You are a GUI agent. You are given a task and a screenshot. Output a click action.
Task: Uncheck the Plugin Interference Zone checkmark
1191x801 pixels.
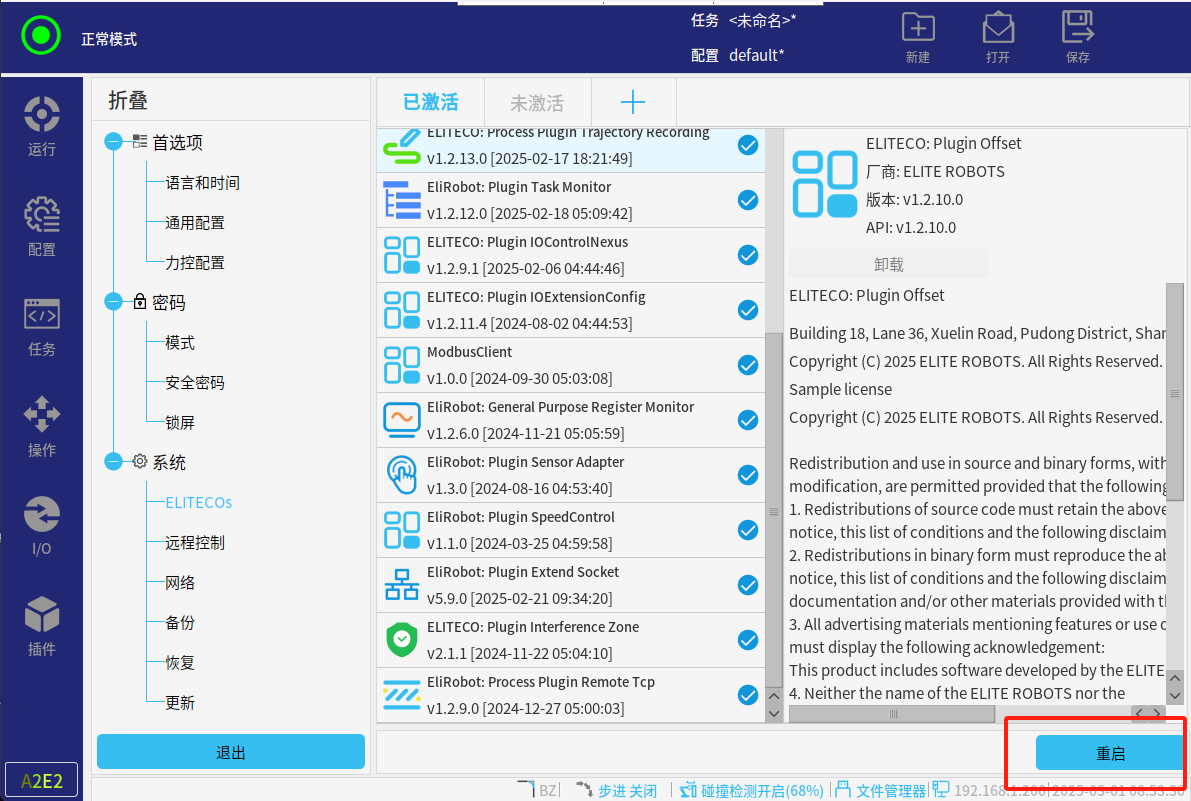(x=747, y=640)
